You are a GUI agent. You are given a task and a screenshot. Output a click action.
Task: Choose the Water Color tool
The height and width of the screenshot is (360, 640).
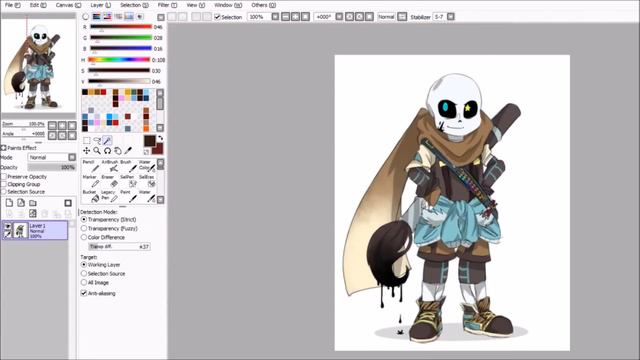tap(147, 166)
